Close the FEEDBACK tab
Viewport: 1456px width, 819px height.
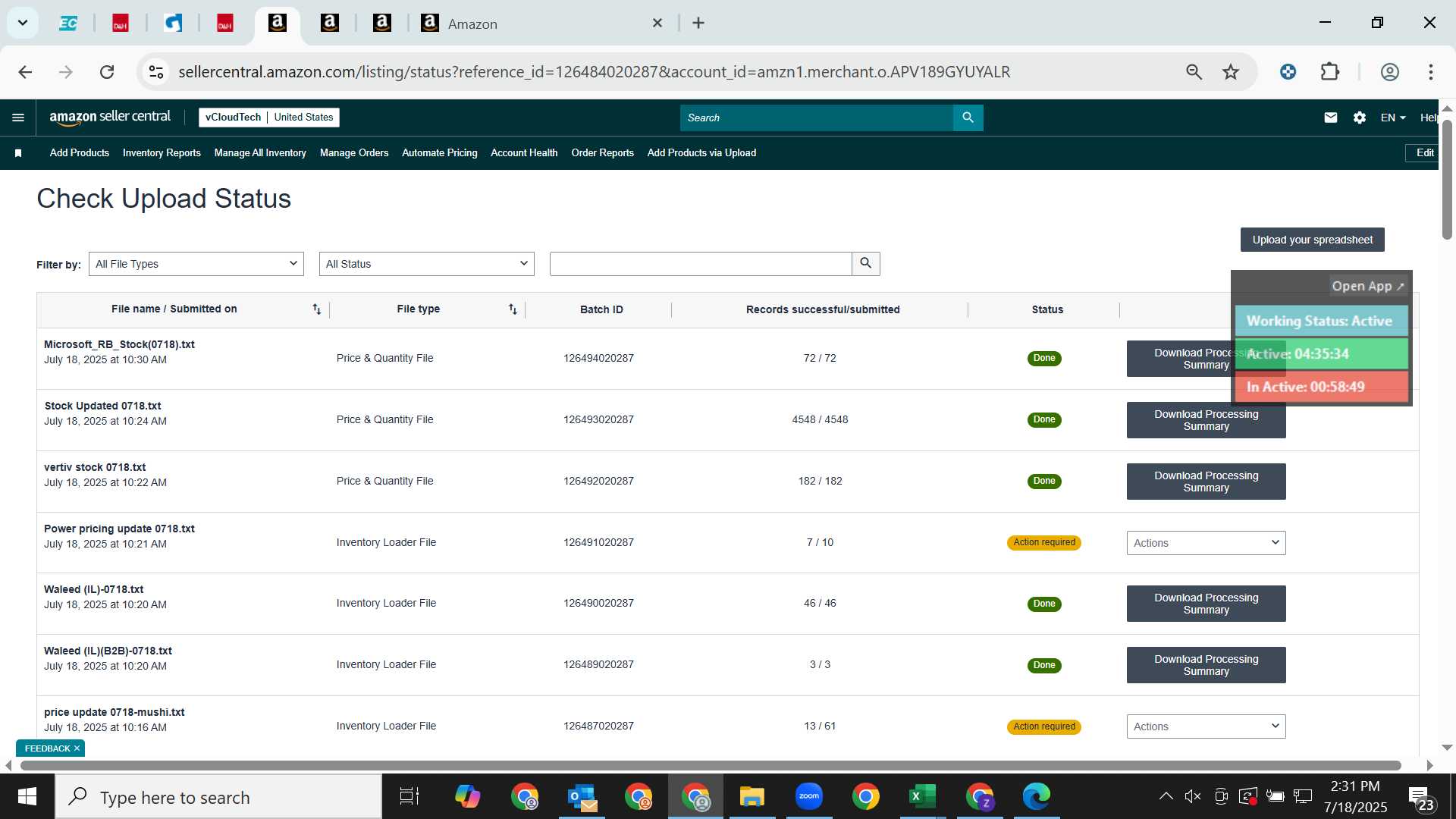coord(77,748)
